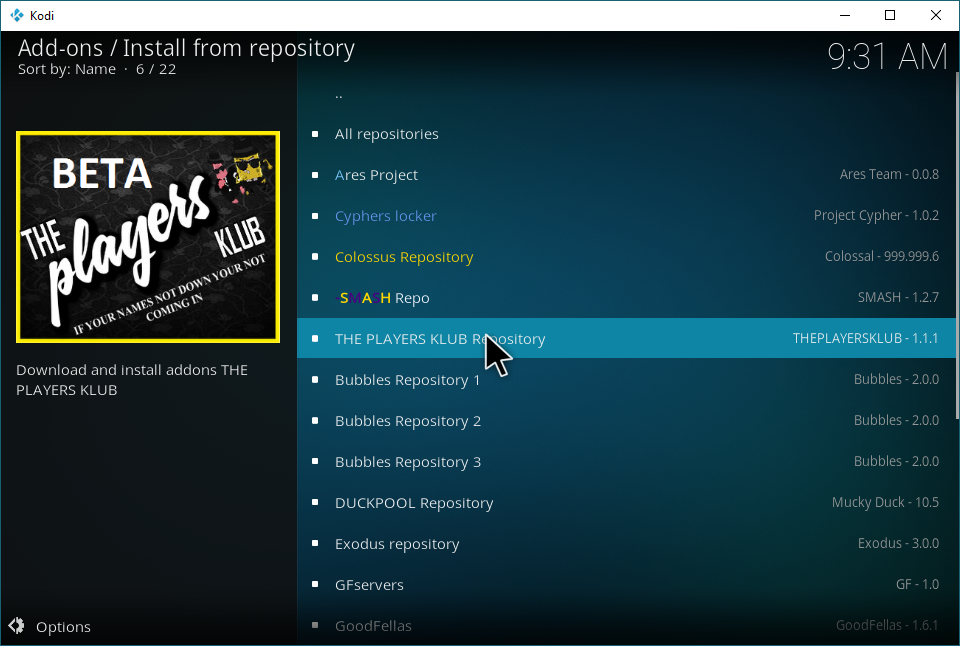
Task: Select Bubbles Repository 1
Action: tap(407, 380)
